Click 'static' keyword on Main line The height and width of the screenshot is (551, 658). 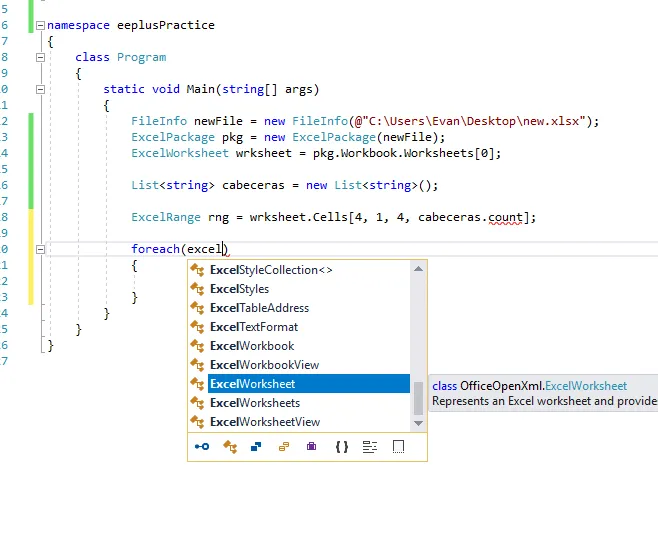[124, 89]
